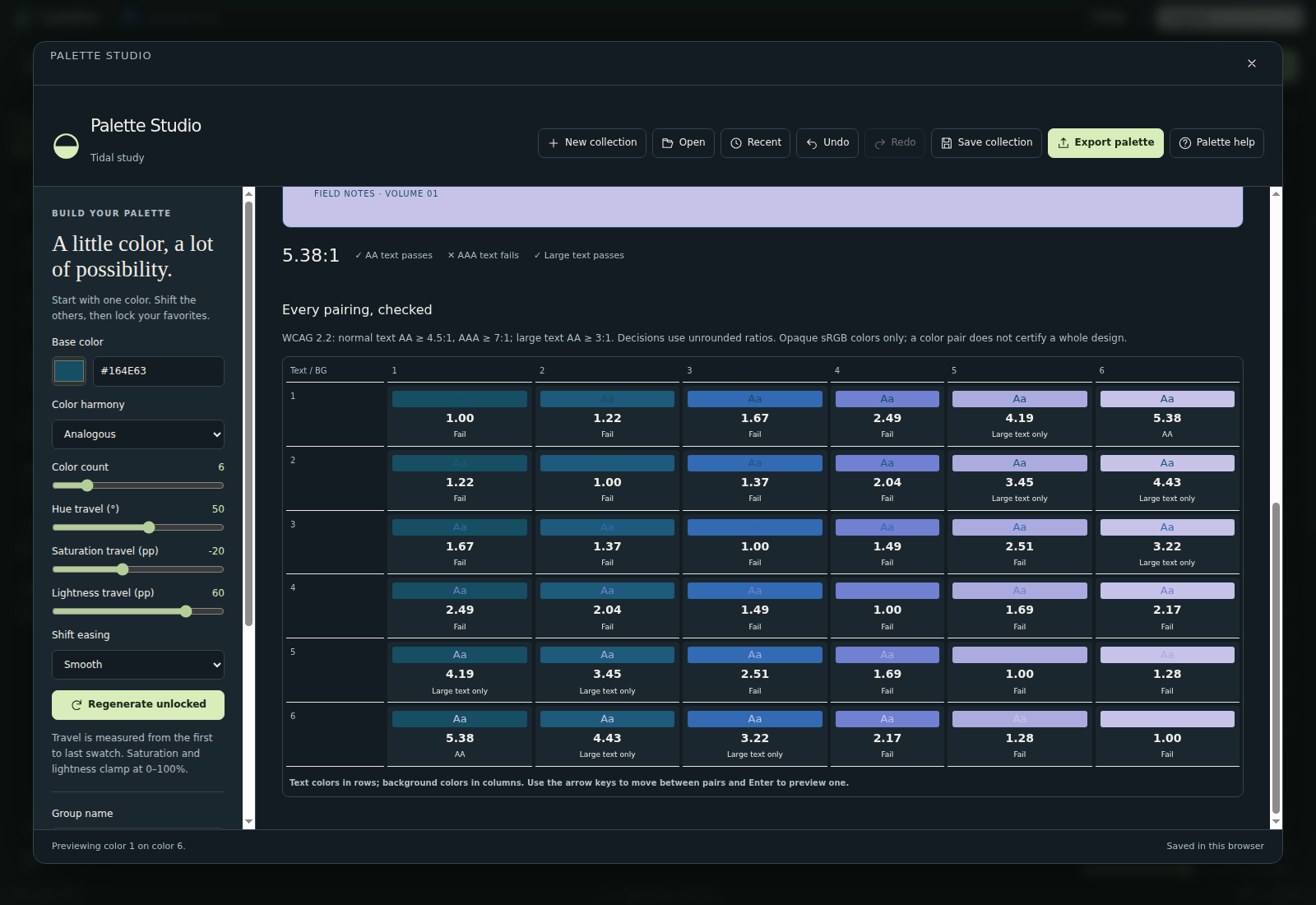Screen dimensions: 1316x905
Task: Select pairing text 3 on background 6 (3.22)
Action: coord(1167,544)
